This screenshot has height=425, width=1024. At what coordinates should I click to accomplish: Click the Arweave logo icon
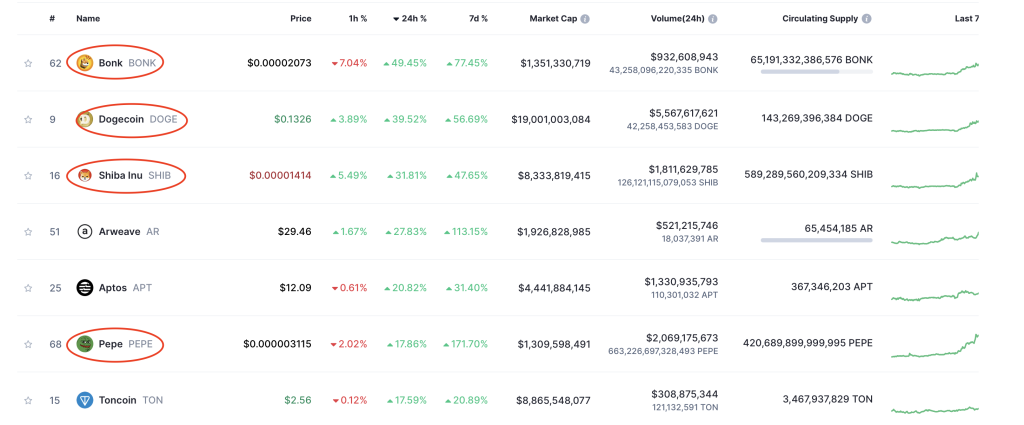click(85, 232)
